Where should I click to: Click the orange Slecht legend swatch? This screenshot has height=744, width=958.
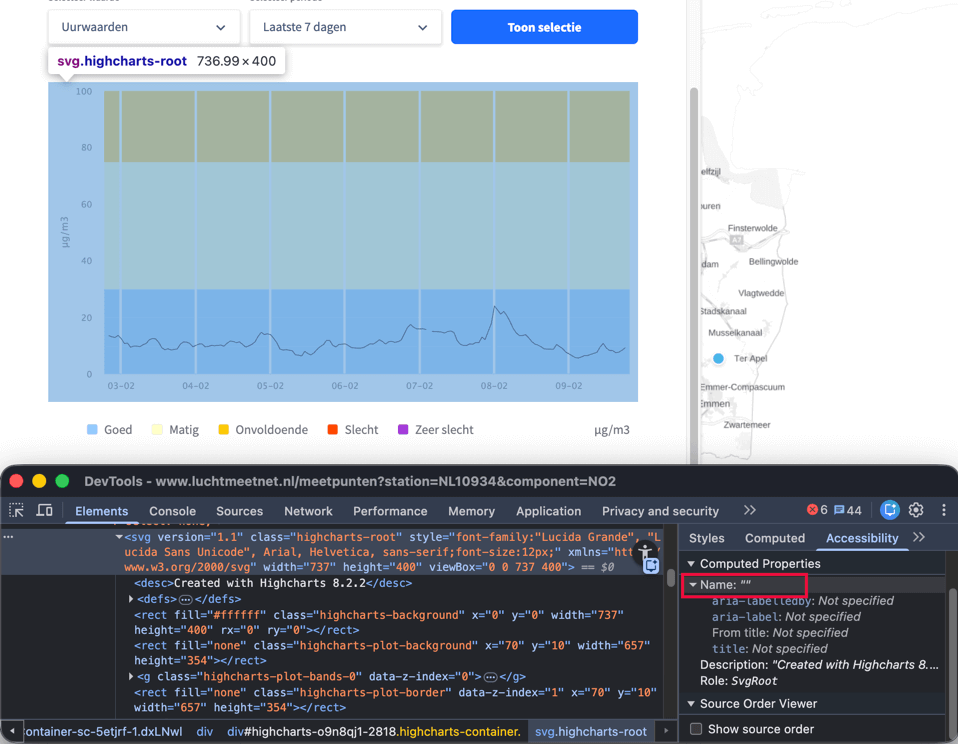pos(333,430)
